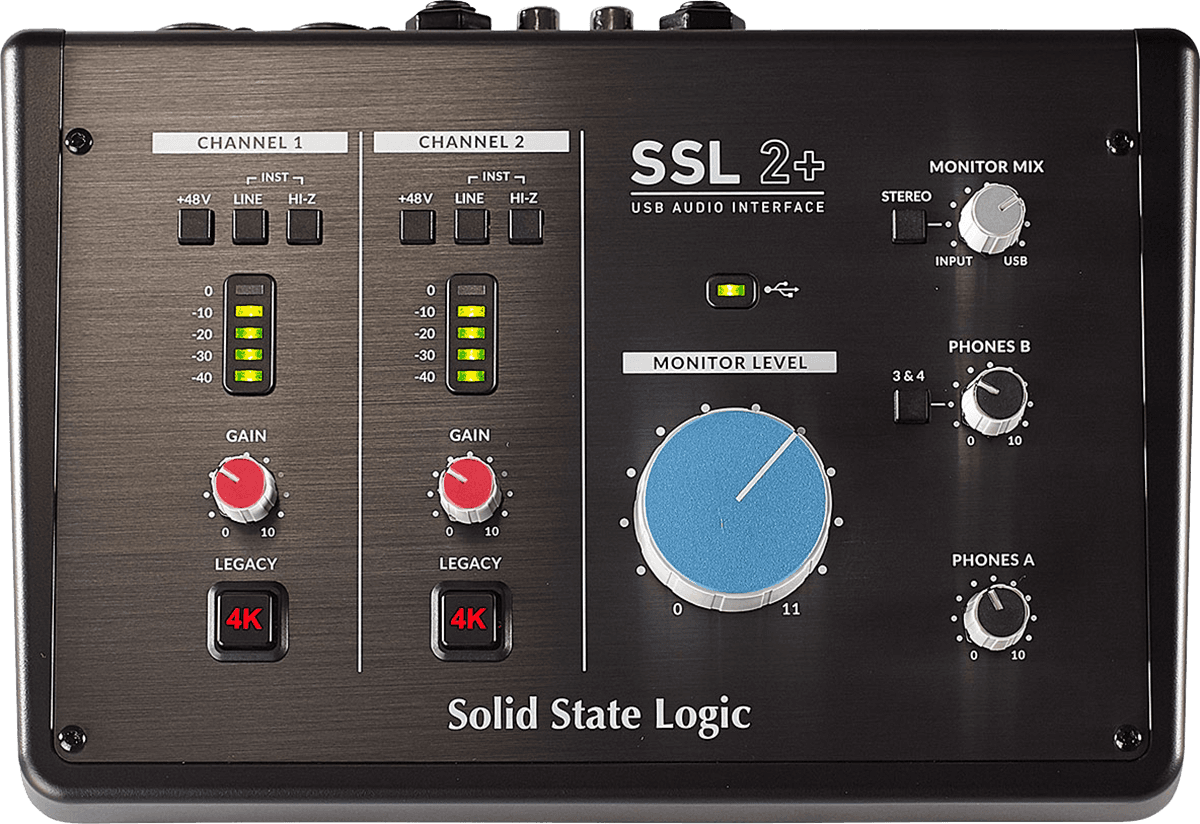Click the PHONES A label
This screenshot has width=1200, height=824.
point(992,560)
